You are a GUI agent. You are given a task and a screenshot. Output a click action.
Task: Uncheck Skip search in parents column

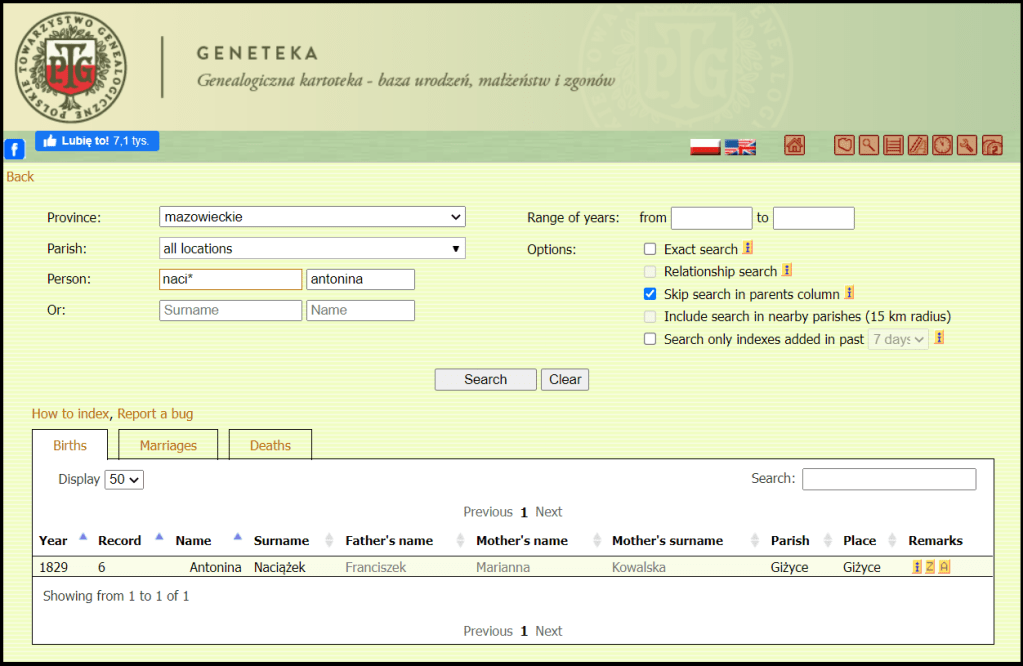tap(650, 294)
